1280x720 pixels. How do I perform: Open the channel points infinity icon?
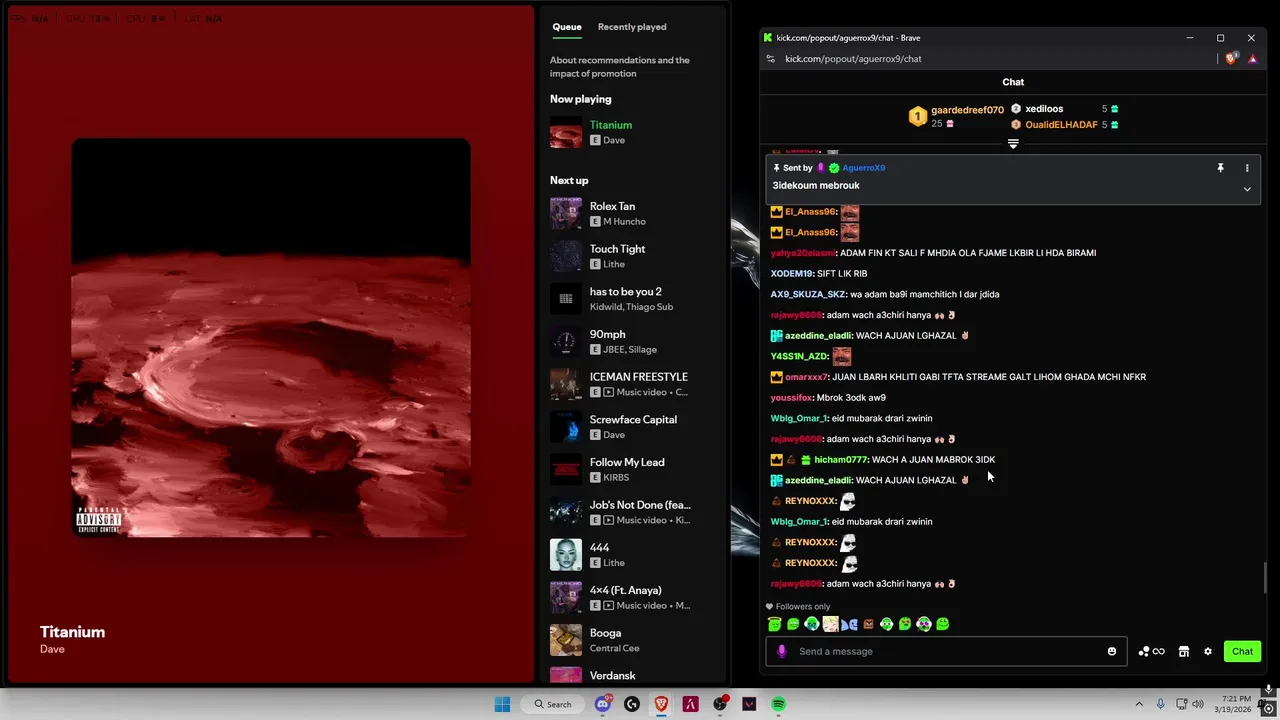click(x=1158, y=651)
